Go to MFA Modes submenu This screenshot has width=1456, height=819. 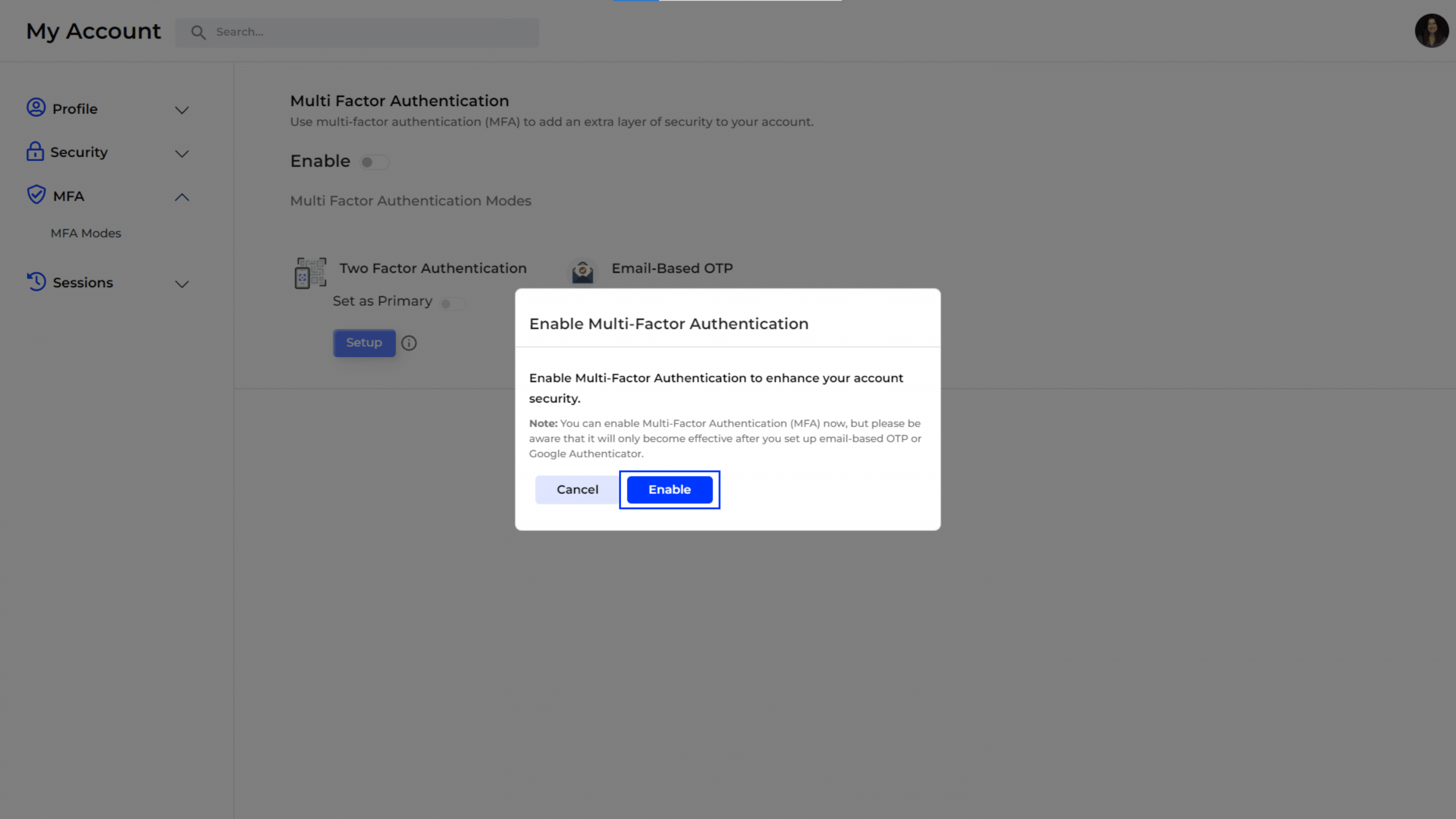(x=86, y=233)
